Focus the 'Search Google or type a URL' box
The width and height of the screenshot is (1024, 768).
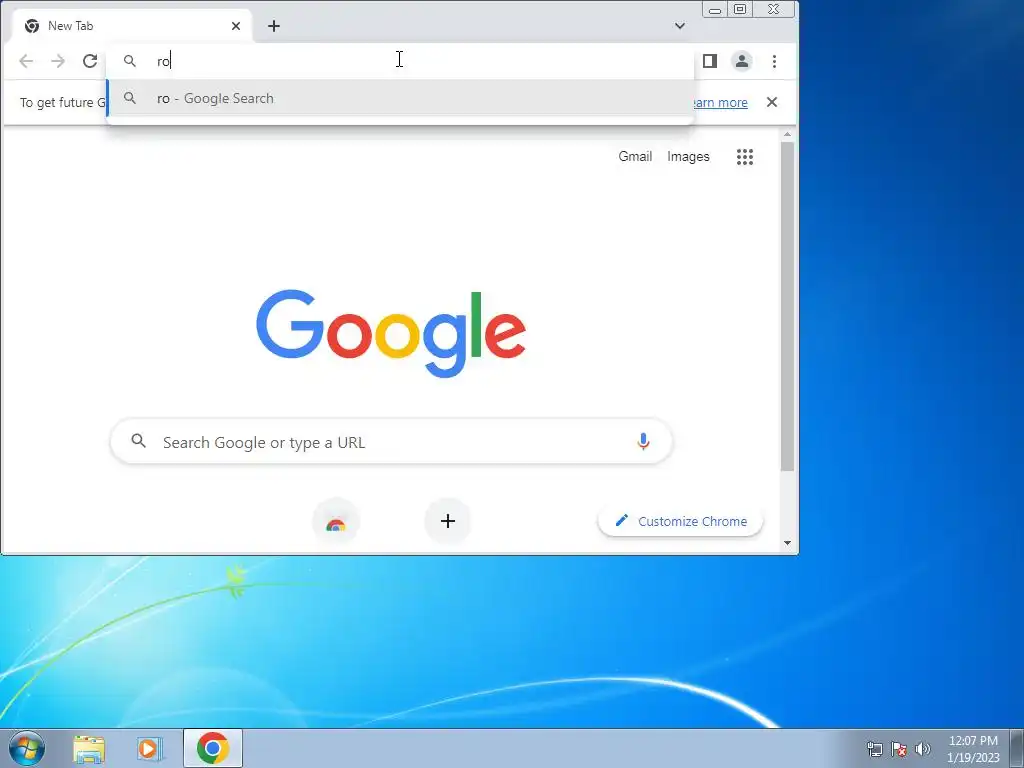[391, 442]
